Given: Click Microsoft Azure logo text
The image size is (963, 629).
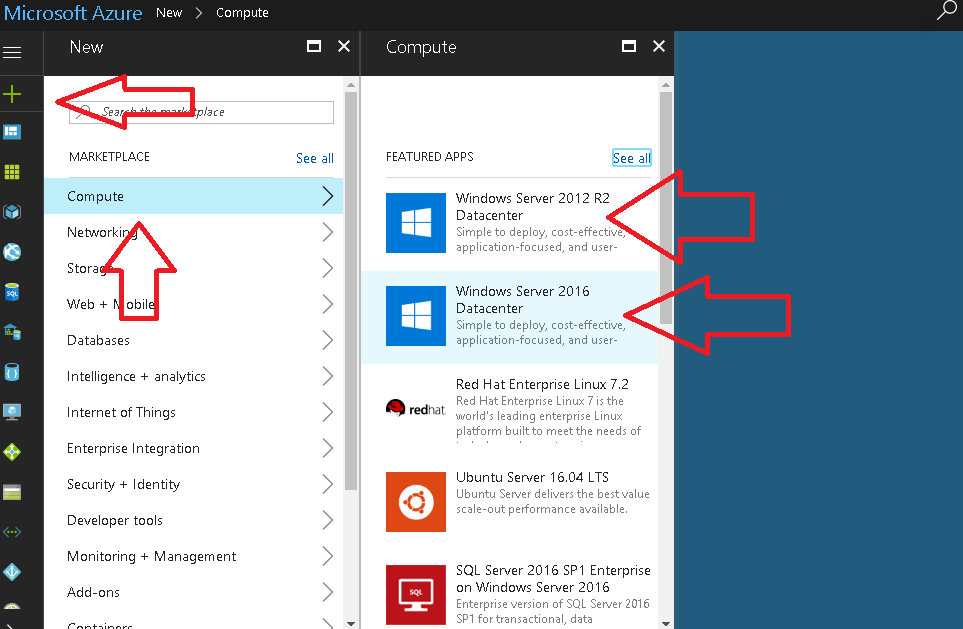Looking at the screenshot, I should click(72, 13).
